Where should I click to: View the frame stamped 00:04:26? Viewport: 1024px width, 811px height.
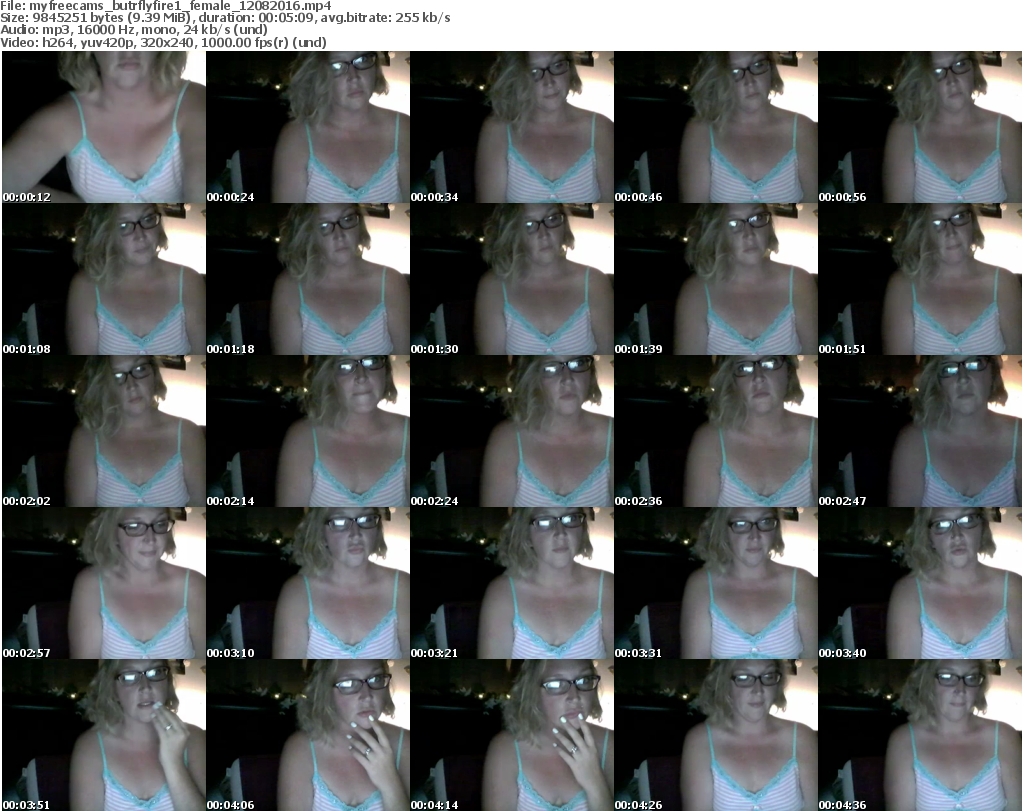tap(716, 735)
